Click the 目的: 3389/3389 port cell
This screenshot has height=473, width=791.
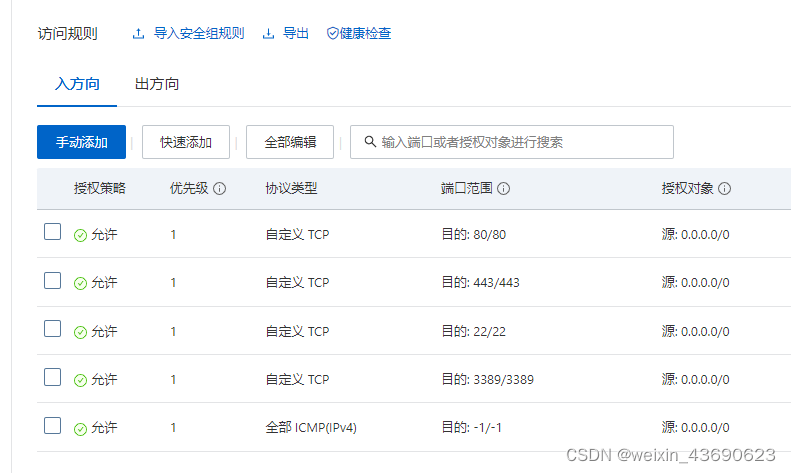(488, 379)
